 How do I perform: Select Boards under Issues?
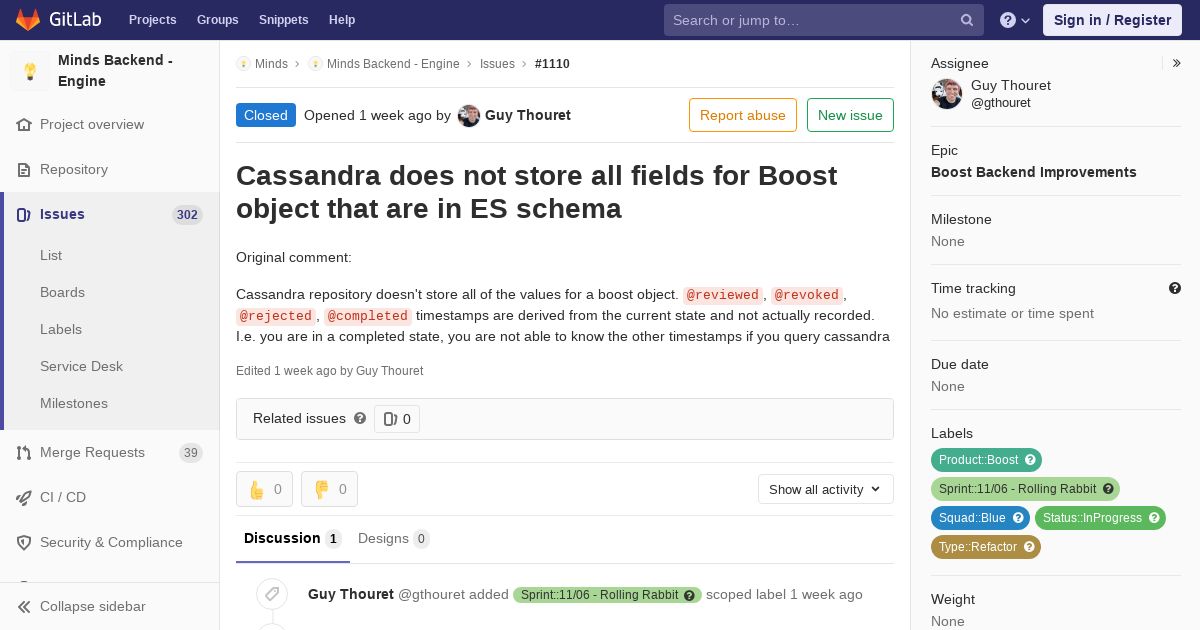[x=62, y=292]
